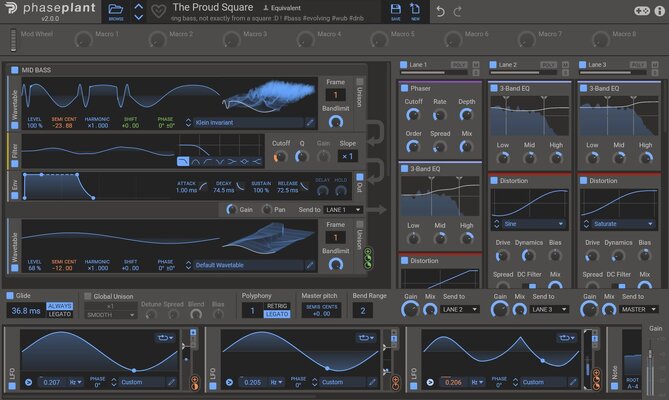Click the redo arrow
This screenshot has height=400, width=669.
coord(457,12)
